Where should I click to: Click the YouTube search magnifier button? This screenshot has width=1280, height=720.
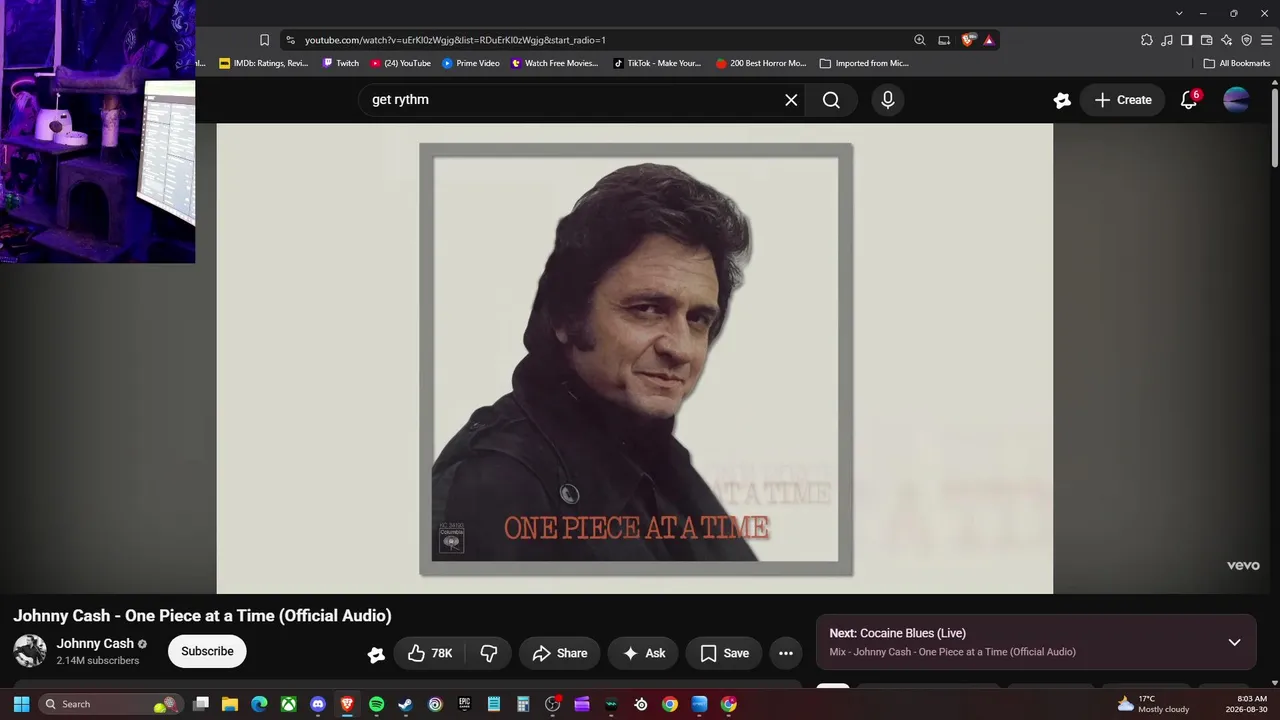tap(831, 100)
